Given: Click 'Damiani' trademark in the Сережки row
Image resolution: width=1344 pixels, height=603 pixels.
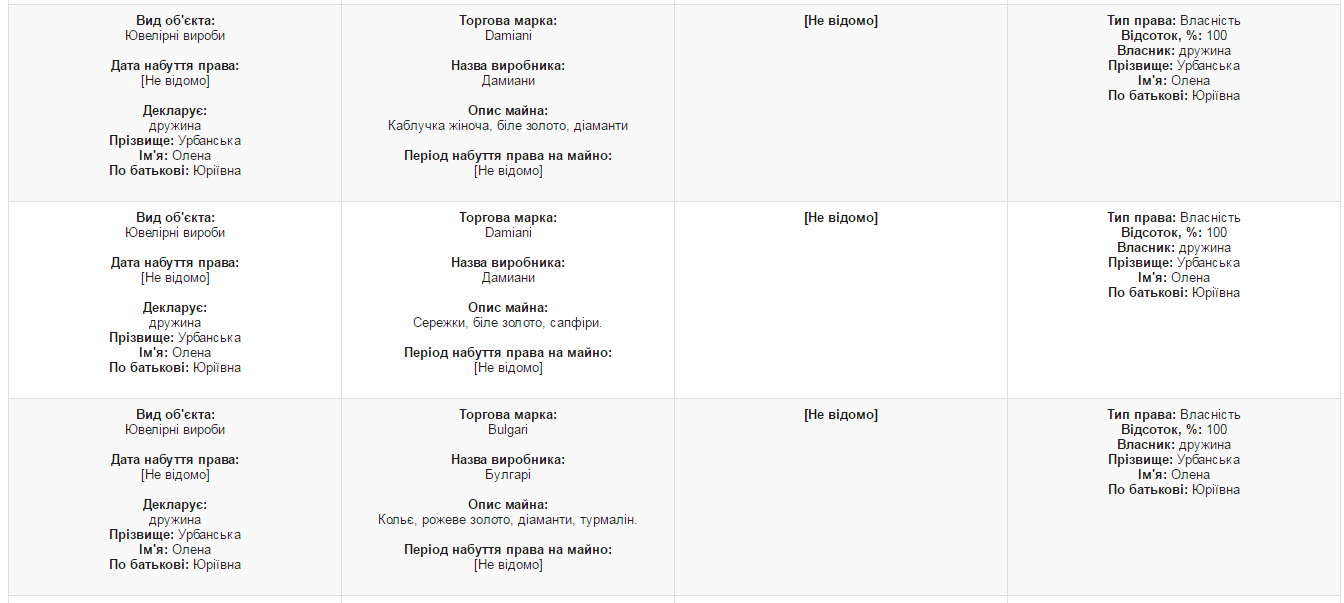Looking at the screenshot, I should 508,233.
